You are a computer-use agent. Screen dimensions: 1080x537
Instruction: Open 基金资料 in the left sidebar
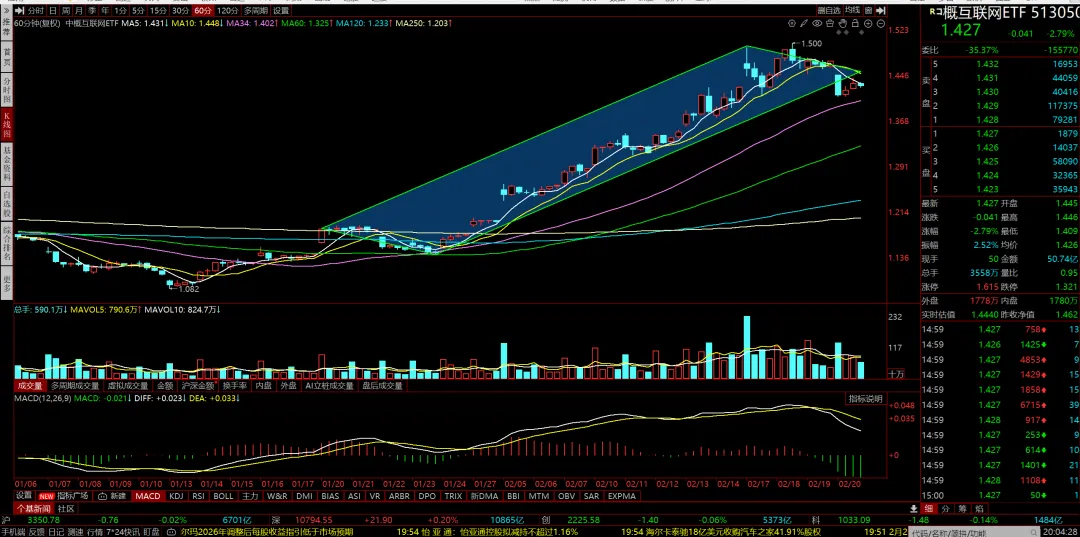6,163
